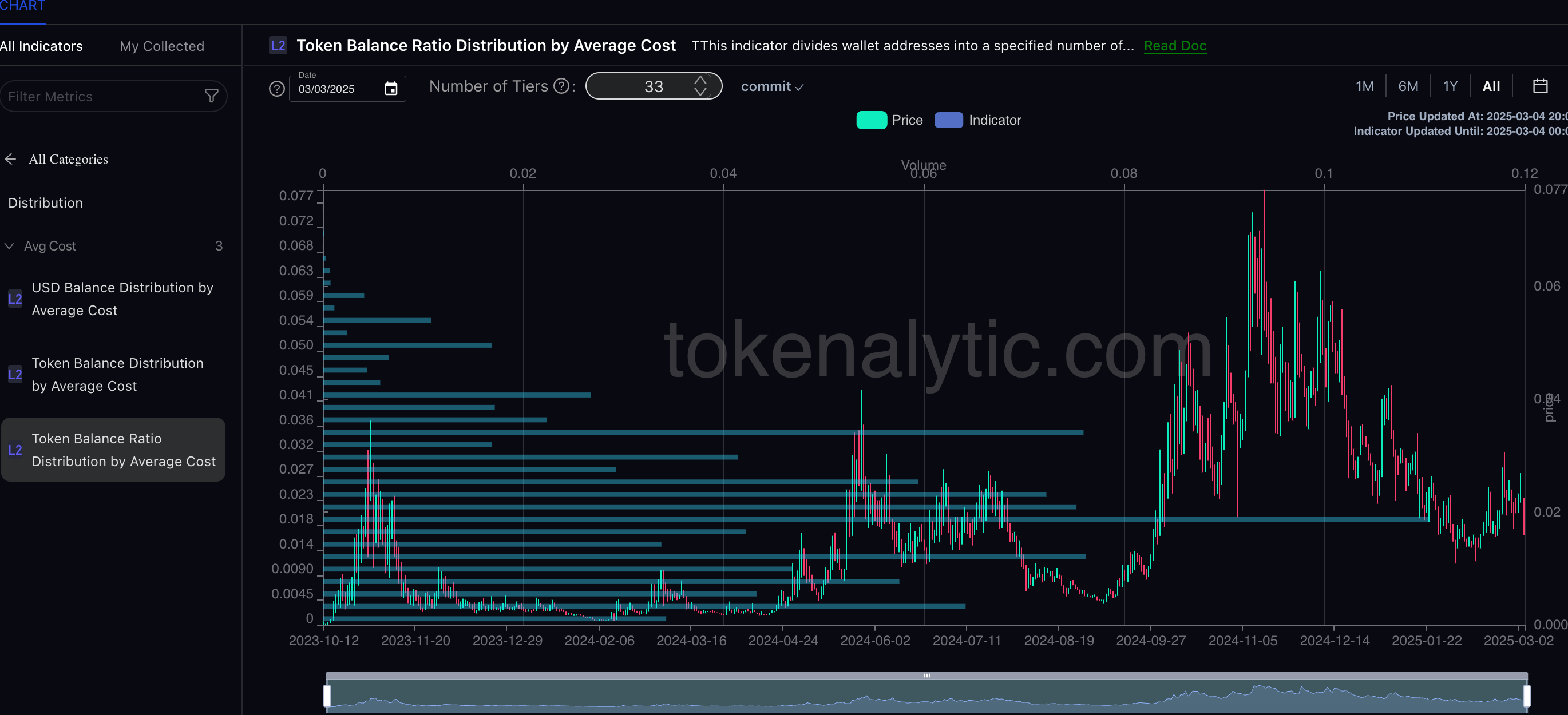The image size is (1568, 715).
Task: Click the Number of Tiers field showing 33
Action: tap(654, 86)
